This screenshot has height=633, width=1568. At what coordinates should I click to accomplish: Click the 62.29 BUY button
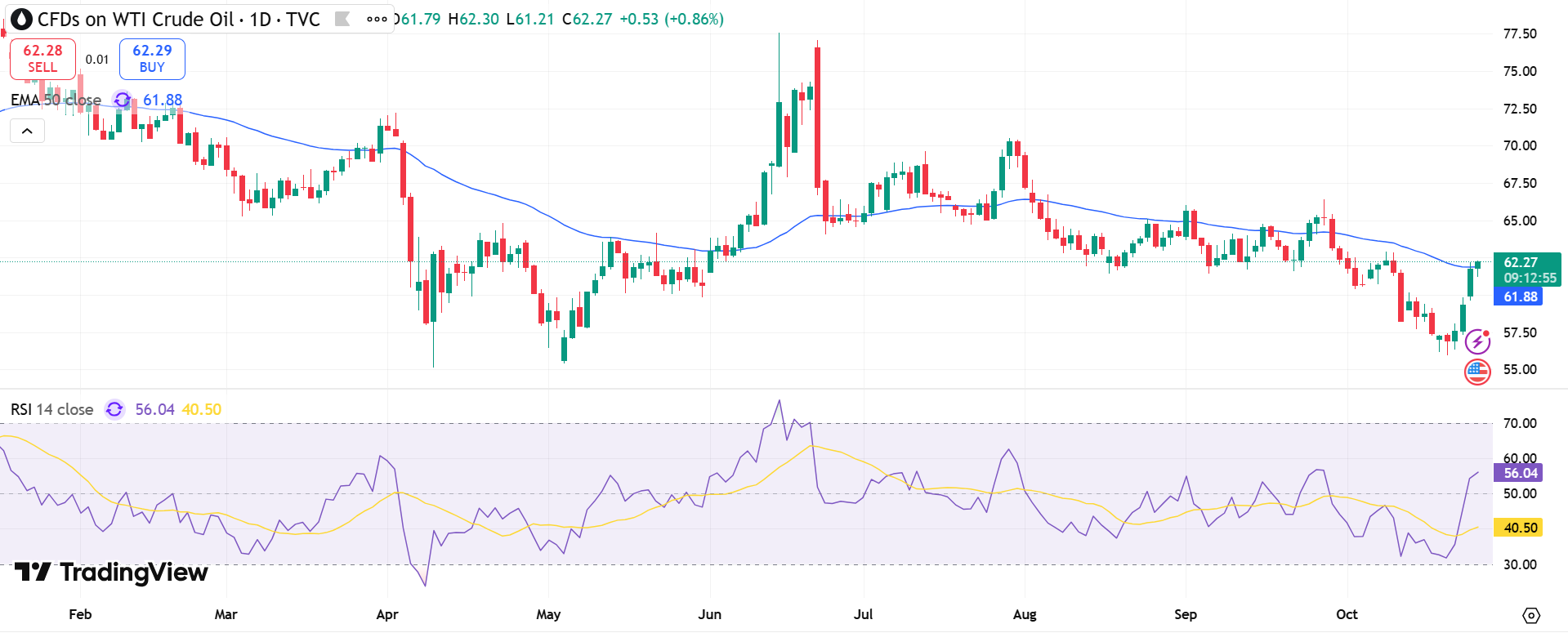[152, 59]
